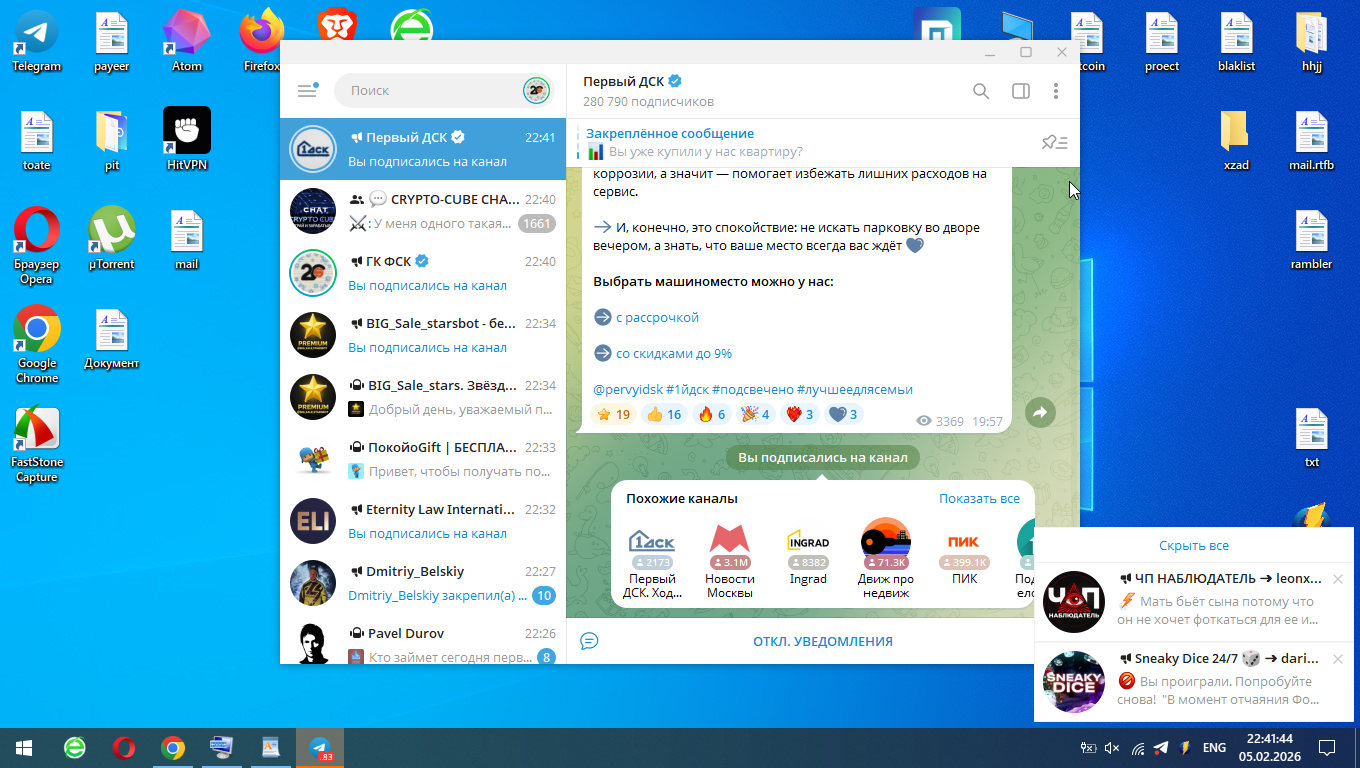Image resolution: width=1360 pixels, height=768 pixels.
Task: Open the xzad folder on desktop
Action: click(1236, 139)
